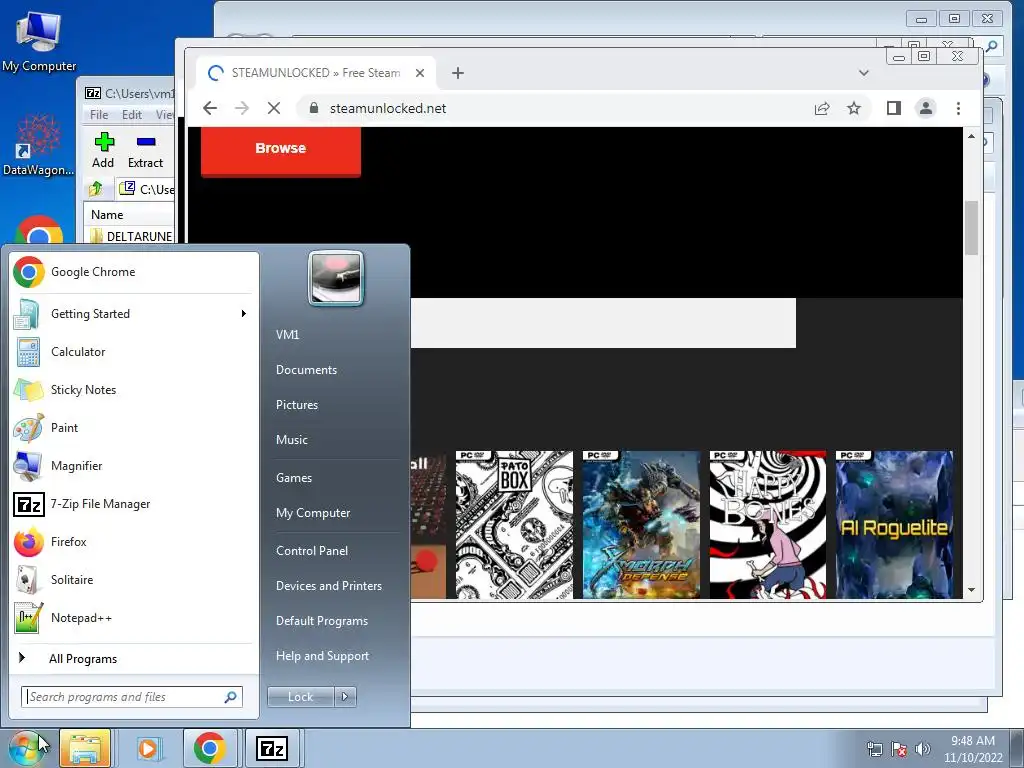Click the steamunlocked.net address bar
1024x768 pixels.
555,108
